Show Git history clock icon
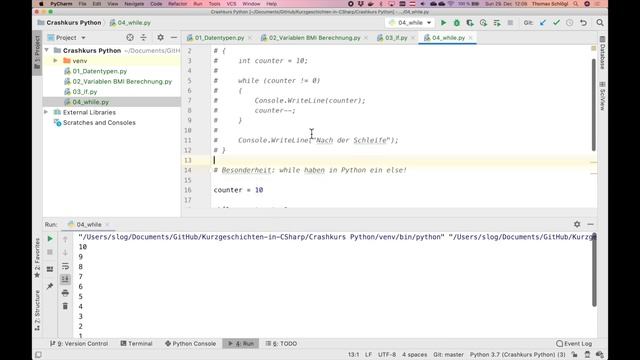640x360 pixels. pyautogui.click(x=570, y=23)
